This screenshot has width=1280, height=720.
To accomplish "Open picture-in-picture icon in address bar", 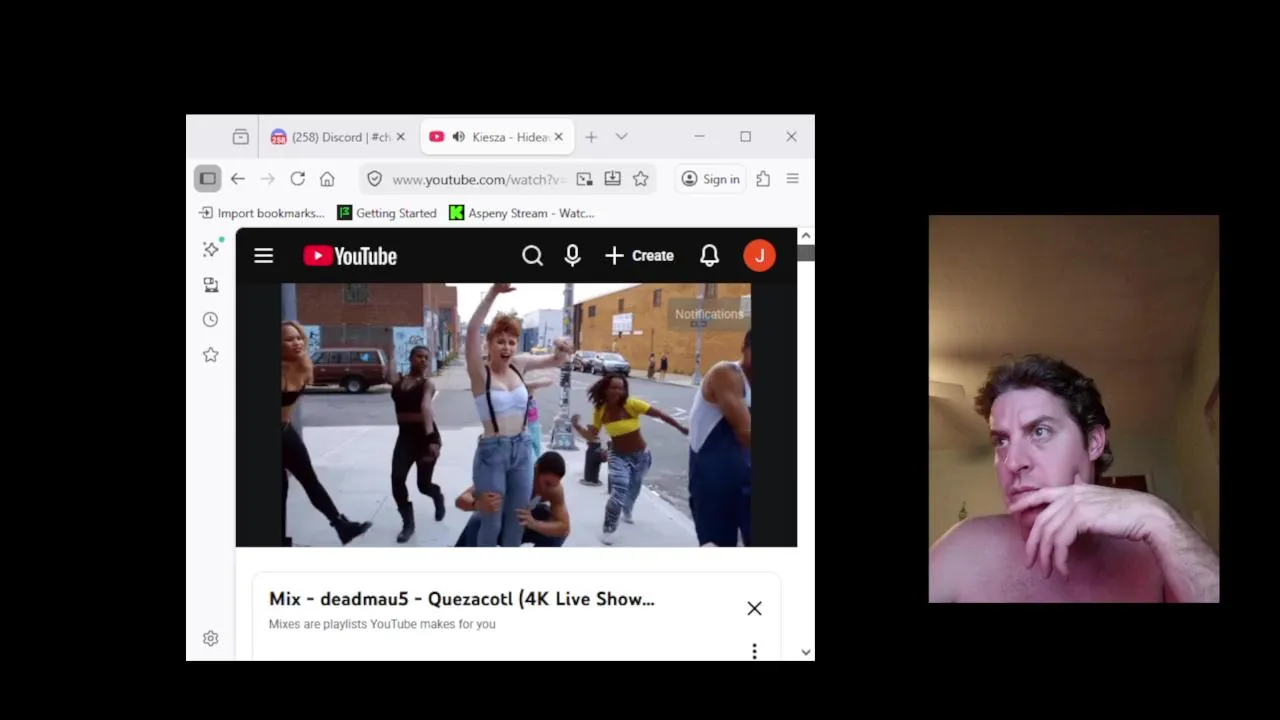I will click(584, 179).
